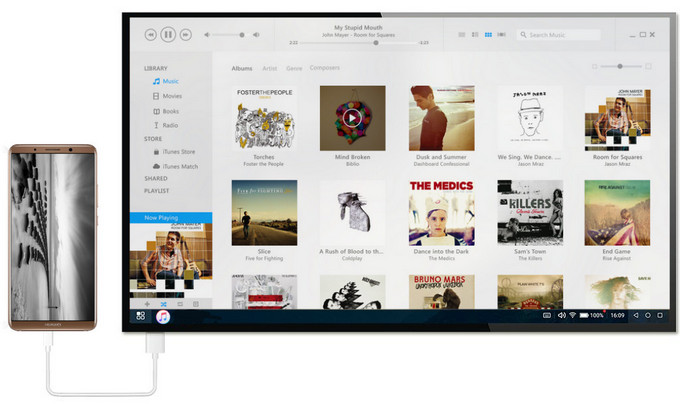Select the Composers tab
The image size is (680, 411).
[x=325, y=68]
